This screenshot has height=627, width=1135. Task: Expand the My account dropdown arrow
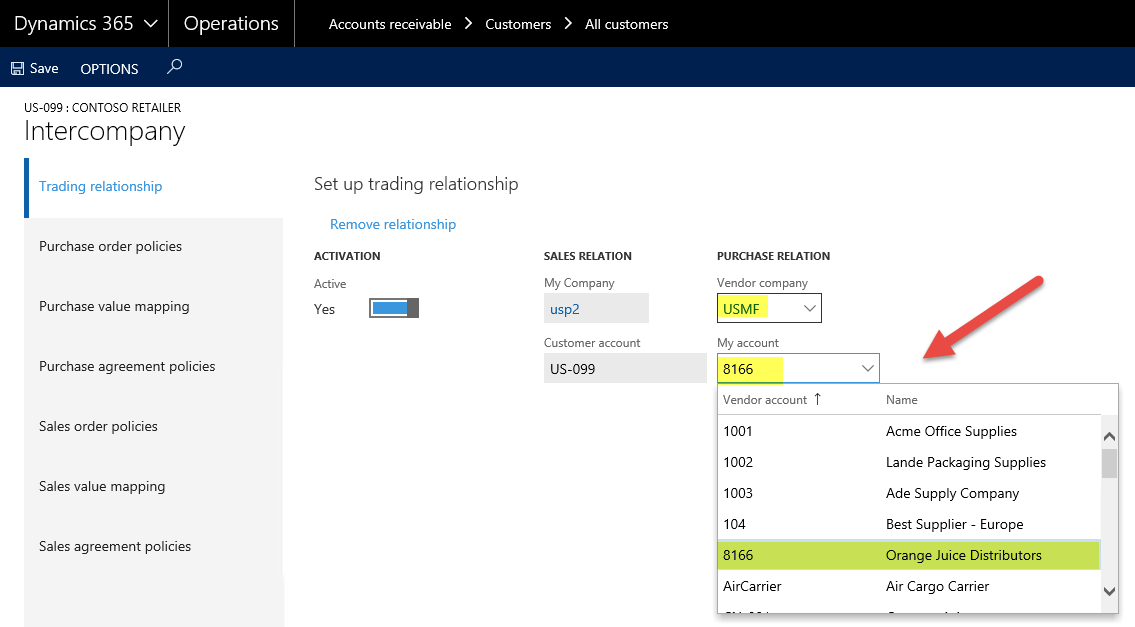[867, 369]
